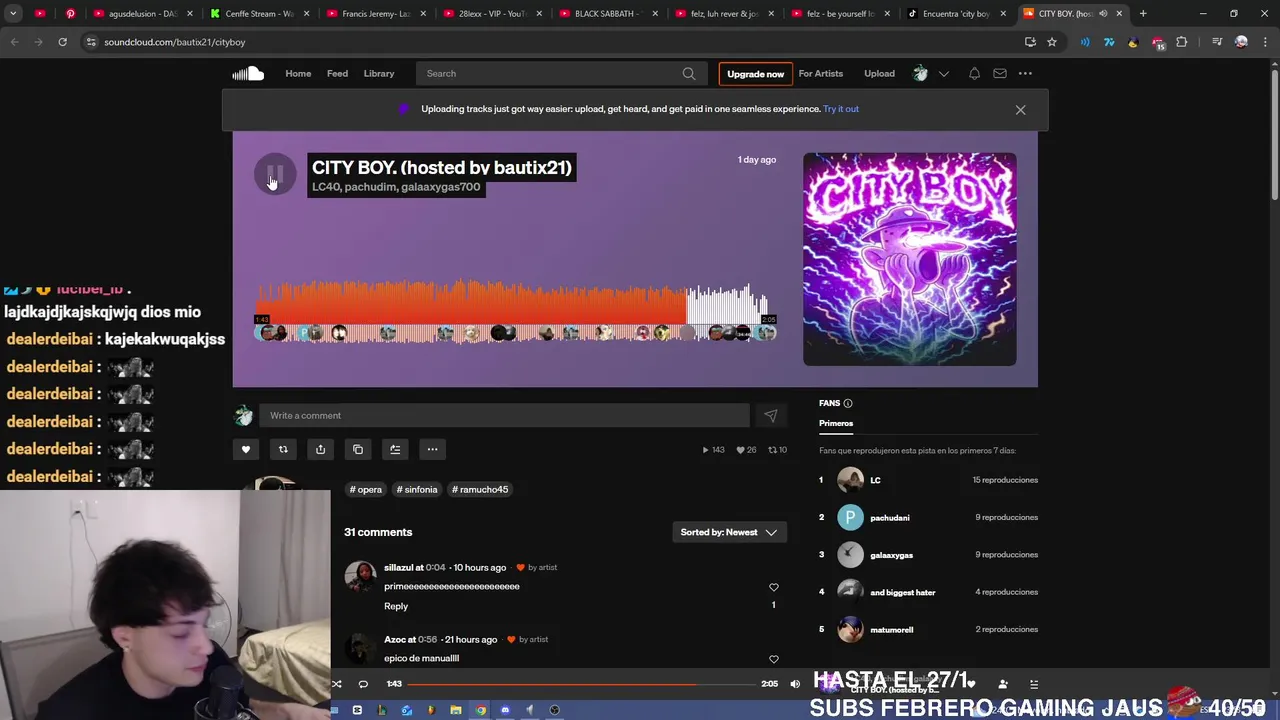Open the notifications bell
1280x720 pixels.
pos(974,73)
